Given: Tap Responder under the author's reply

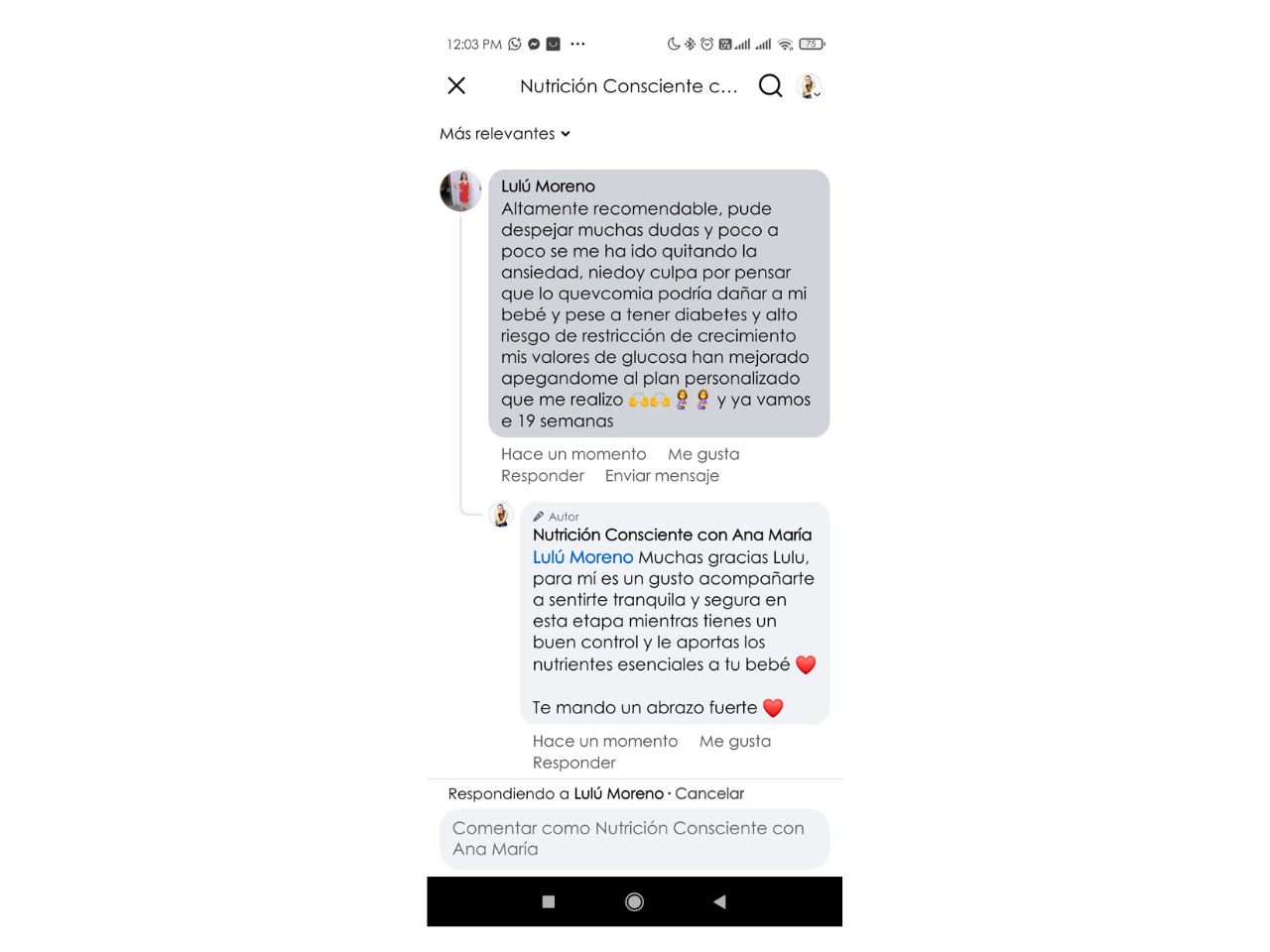Looking at the screenshot, I should [574, 763].
